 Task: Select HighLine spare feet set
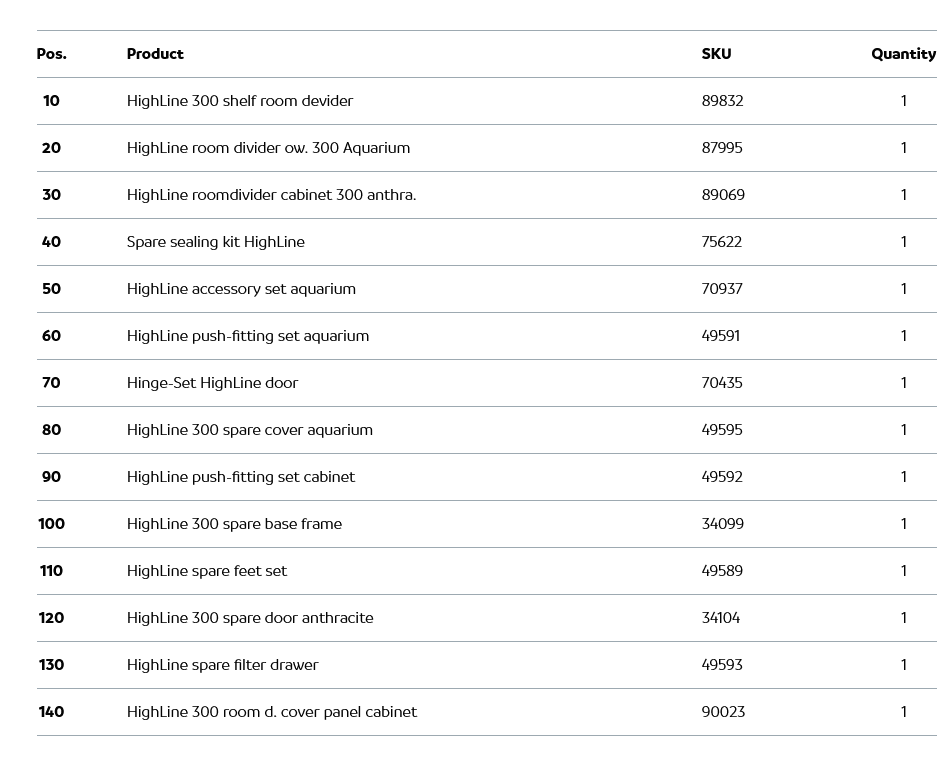tap(207, 571)
